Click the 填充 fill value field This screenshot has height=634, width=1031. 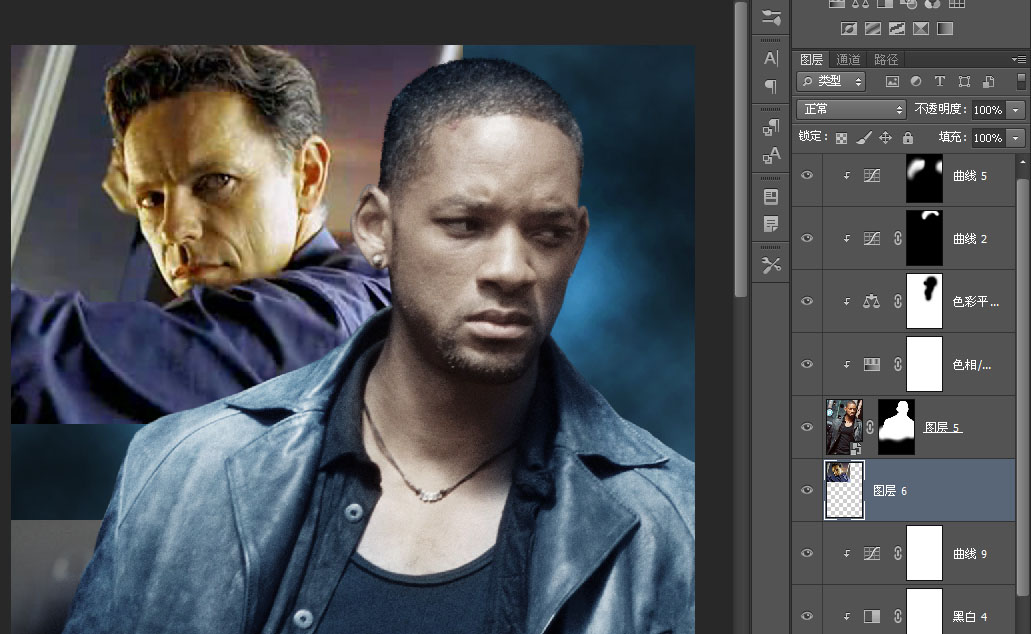point(988,138)
